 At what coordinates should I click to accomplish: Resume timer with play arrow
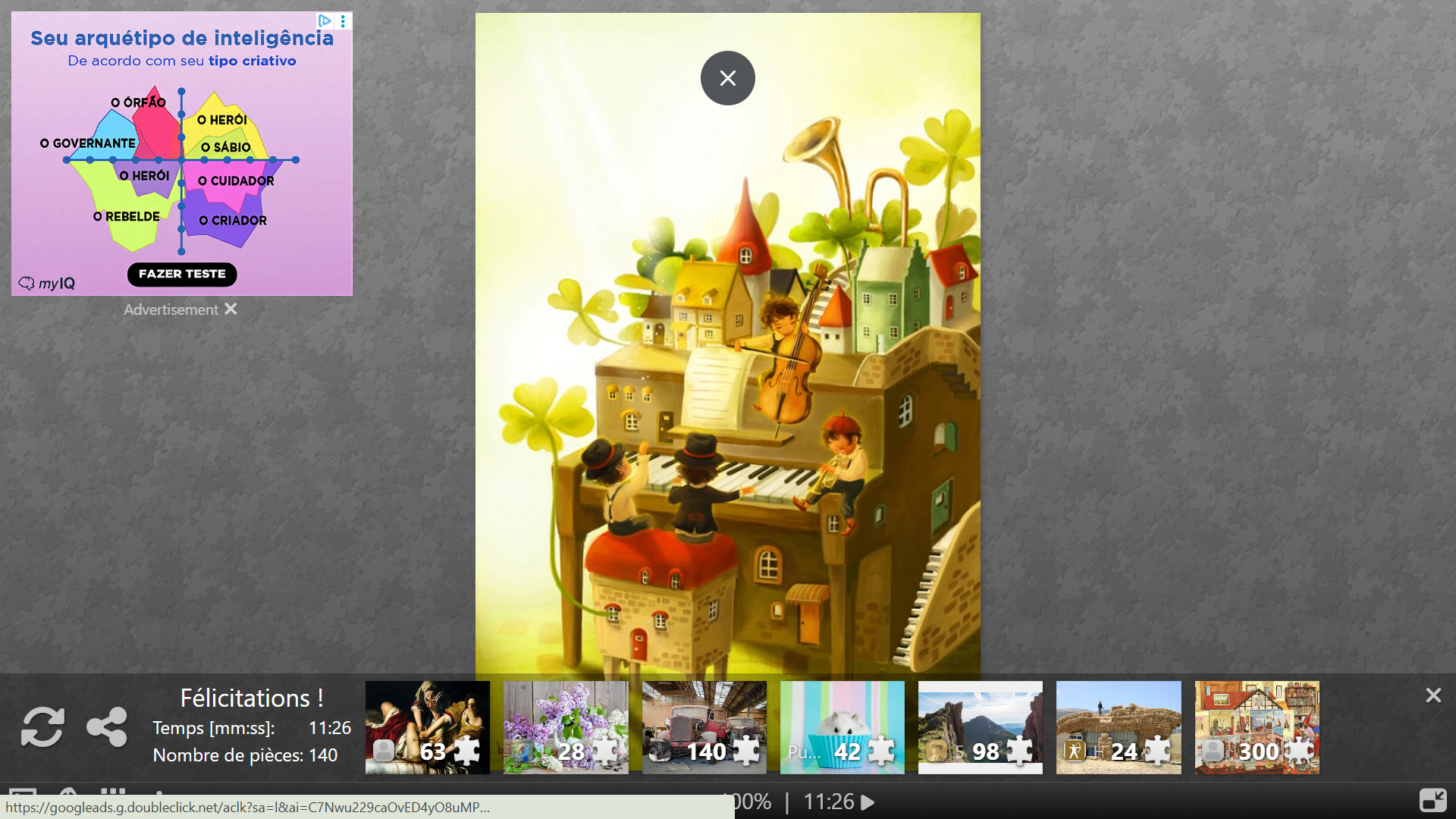[868, 802]
